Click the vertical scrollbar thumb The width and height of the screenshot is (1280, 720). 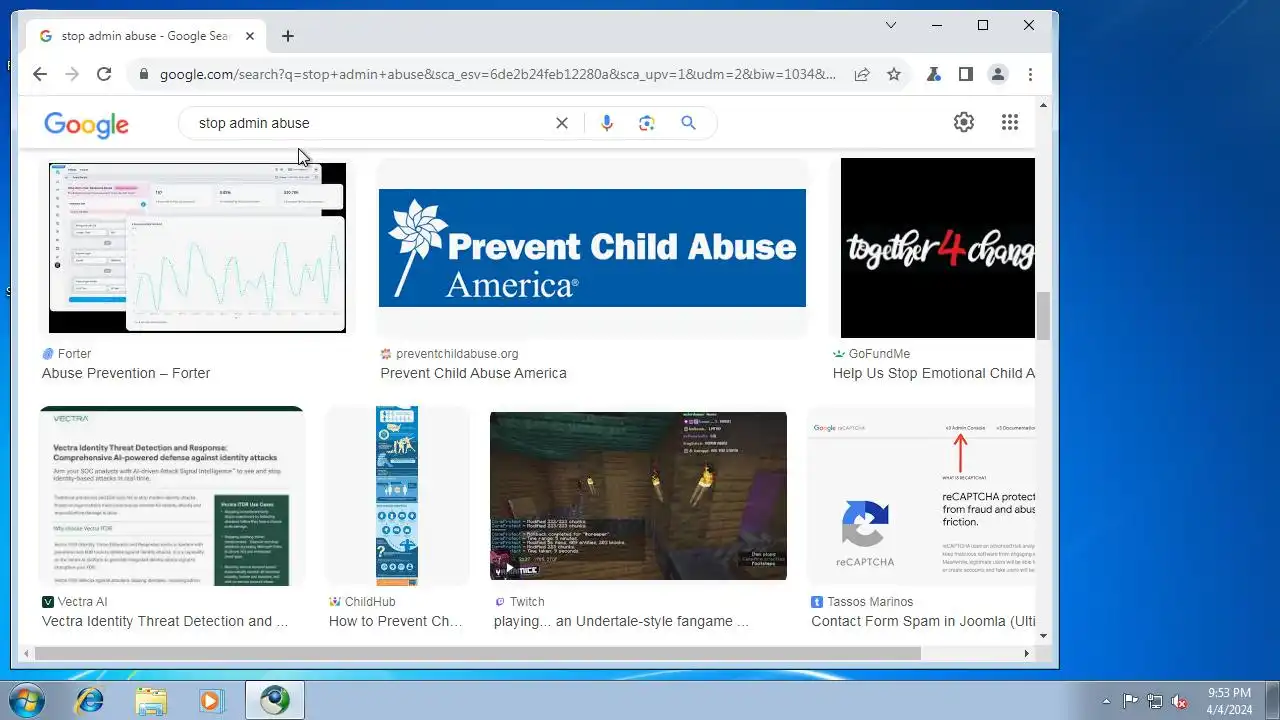click(x=1044, y=316)
